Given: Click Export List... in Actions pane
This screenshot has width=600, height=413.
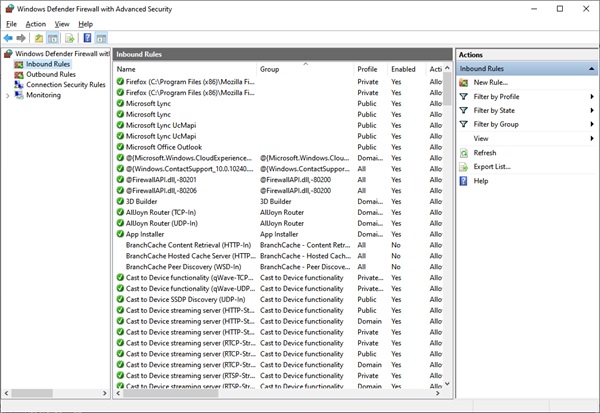Looking at the screenshot, I should pyautogui.click(x=492, y=167).
